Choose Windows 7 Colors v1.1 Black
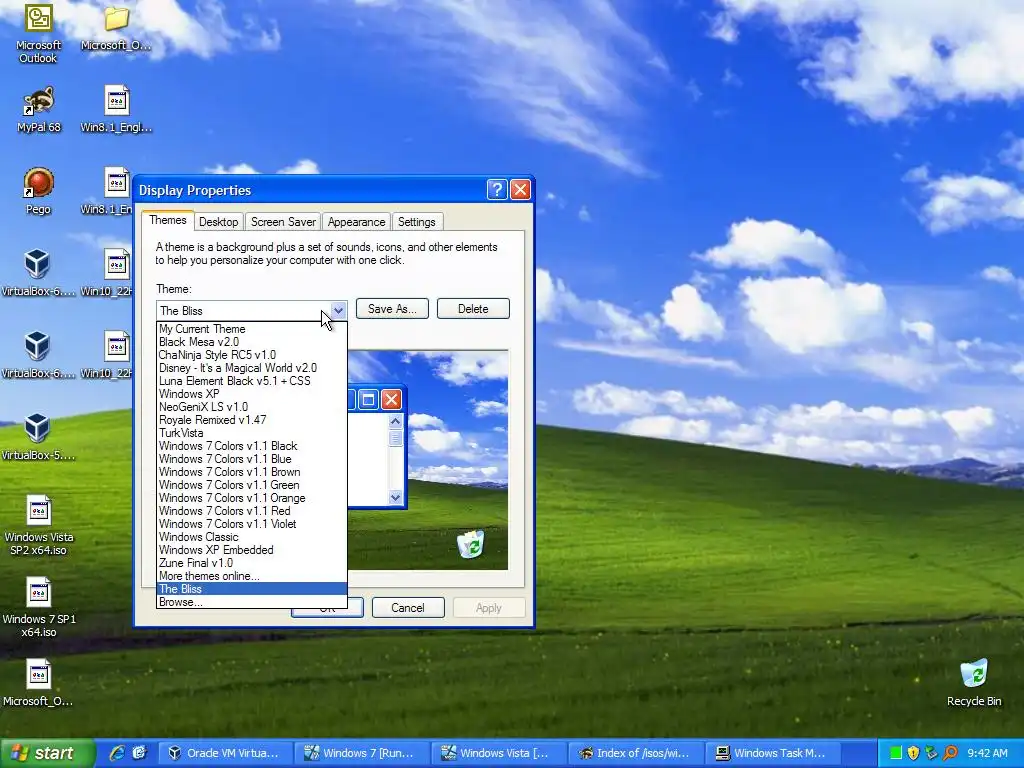This screenshot has height=768, width=1024. point(251,446)
